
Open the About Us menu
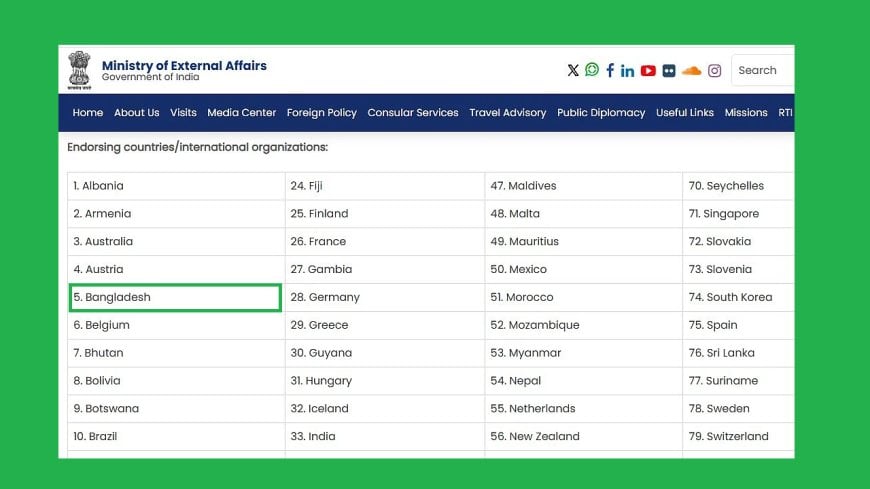coord(136,113)
